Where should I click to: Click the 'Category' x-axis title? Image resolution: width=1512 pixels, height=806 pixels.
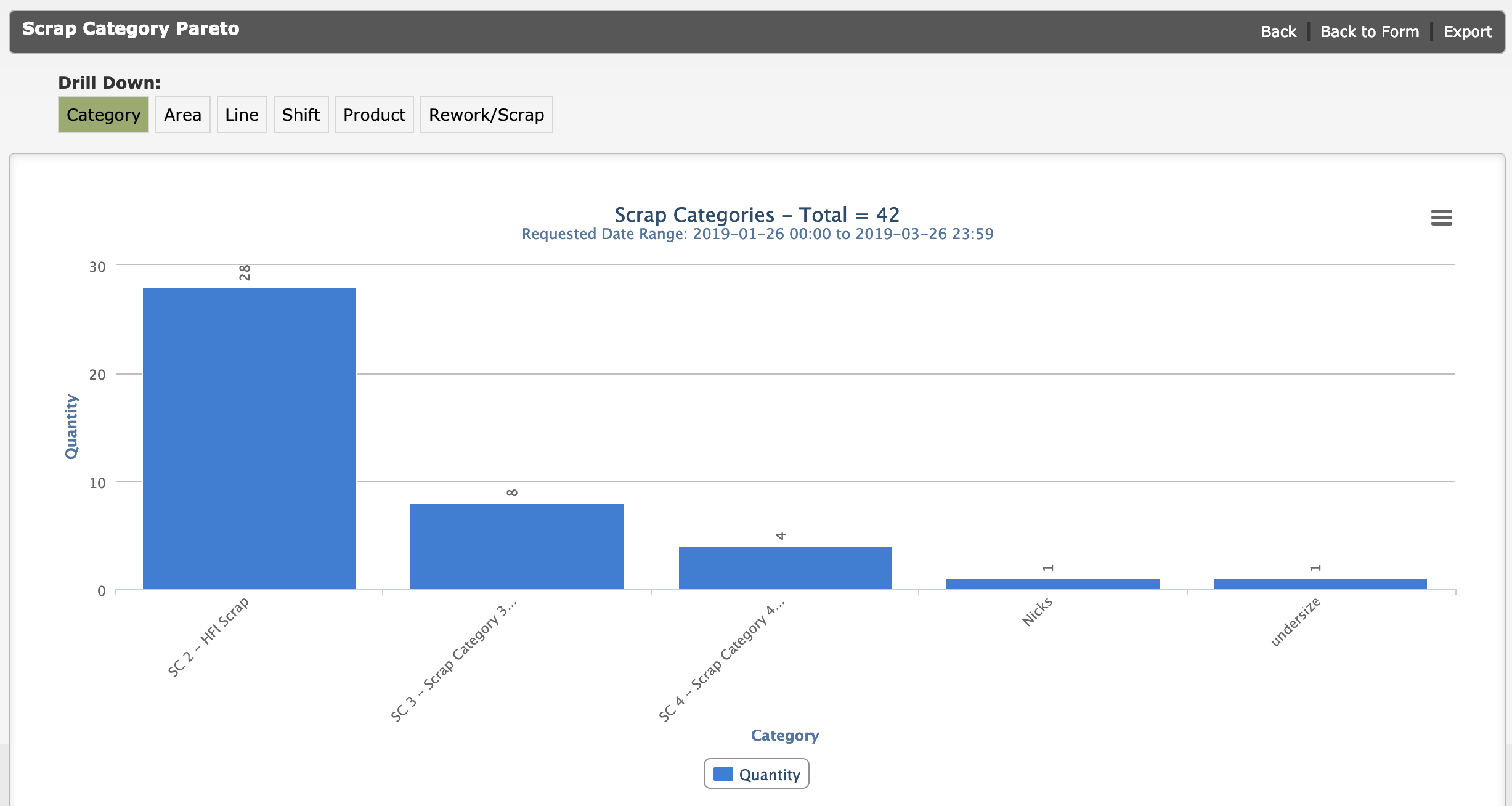coord(785,735)
